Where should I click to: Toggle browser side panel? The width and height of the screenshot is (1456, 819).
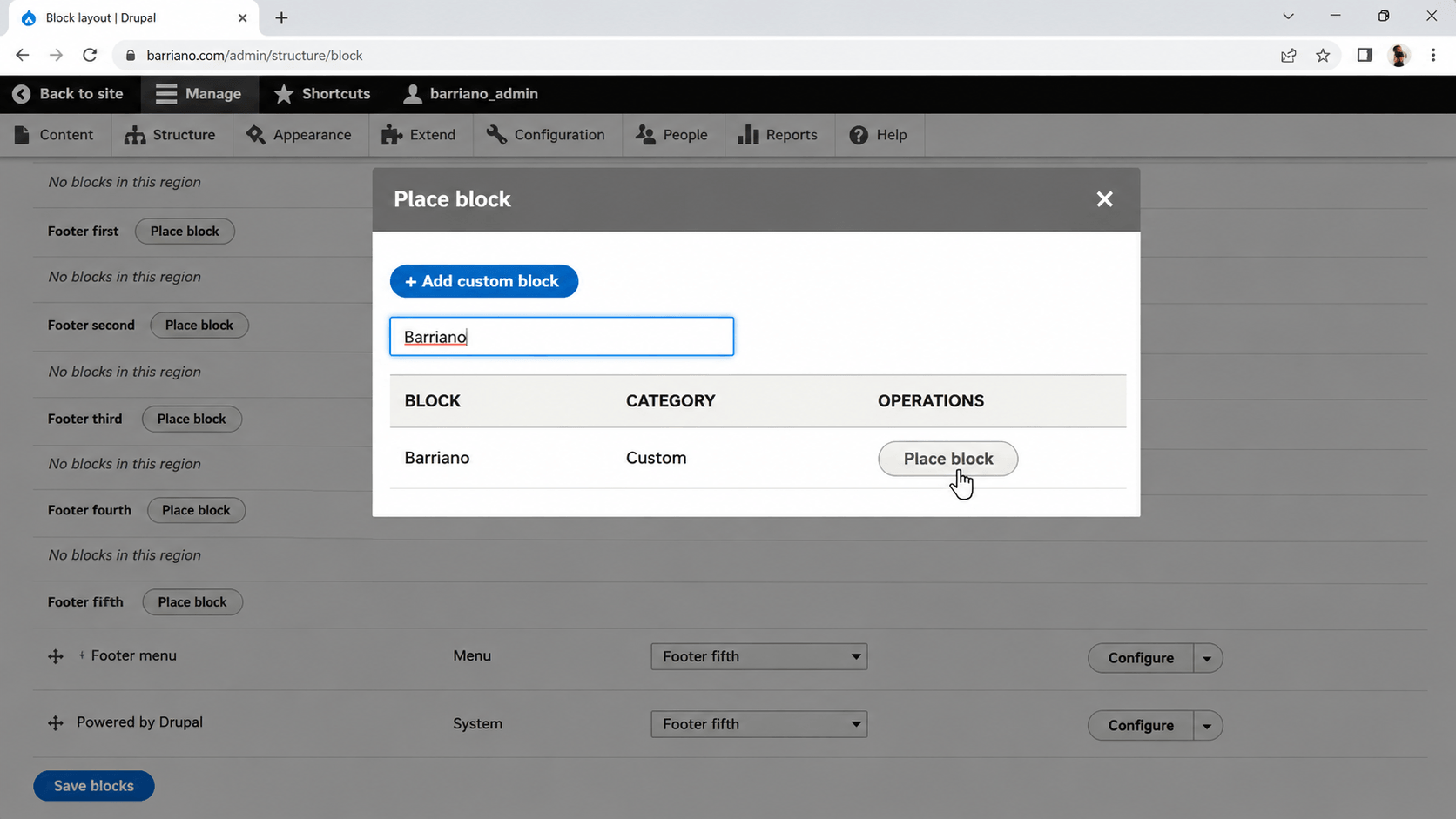(x=1365, y=56)
